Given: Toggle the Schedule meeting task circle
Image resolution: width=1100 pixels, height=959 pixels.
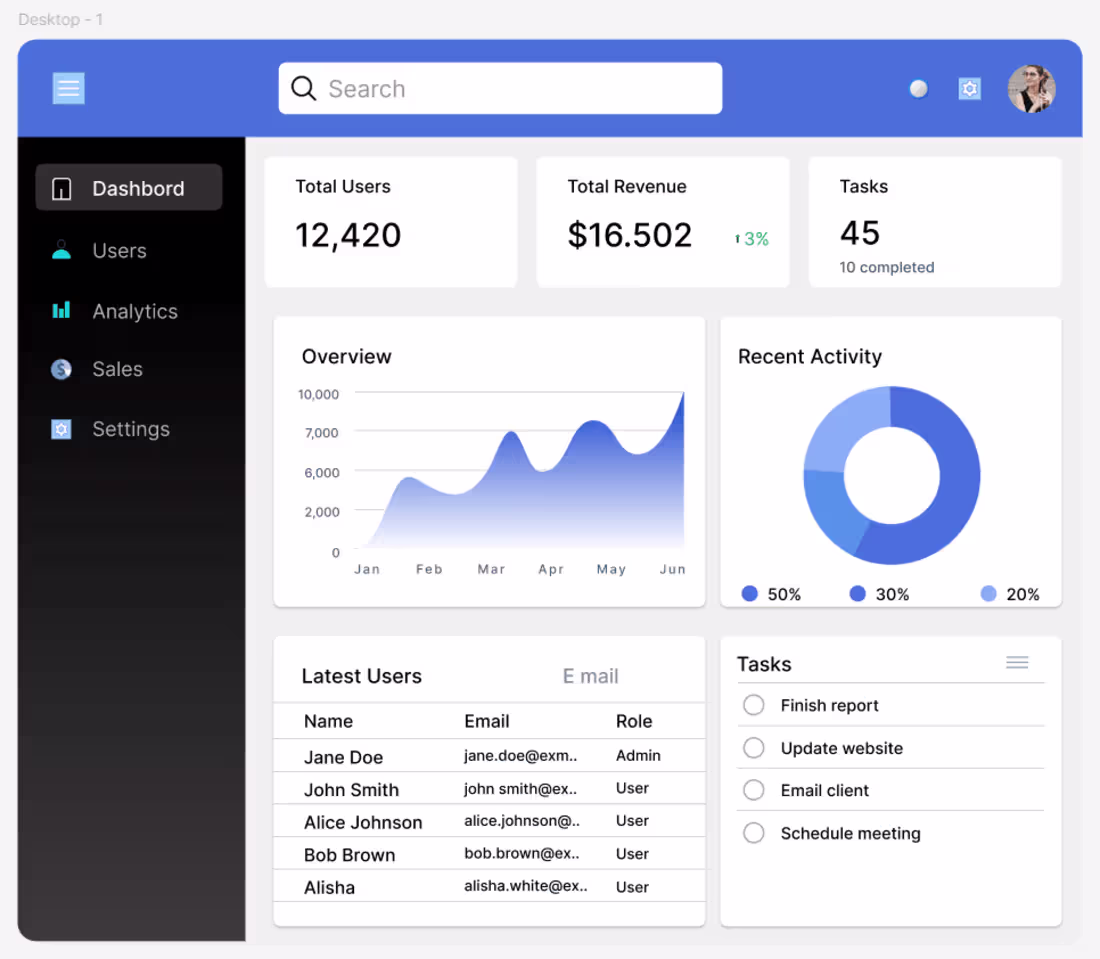Looking at the screenshot, I should (x=753, y=833).
